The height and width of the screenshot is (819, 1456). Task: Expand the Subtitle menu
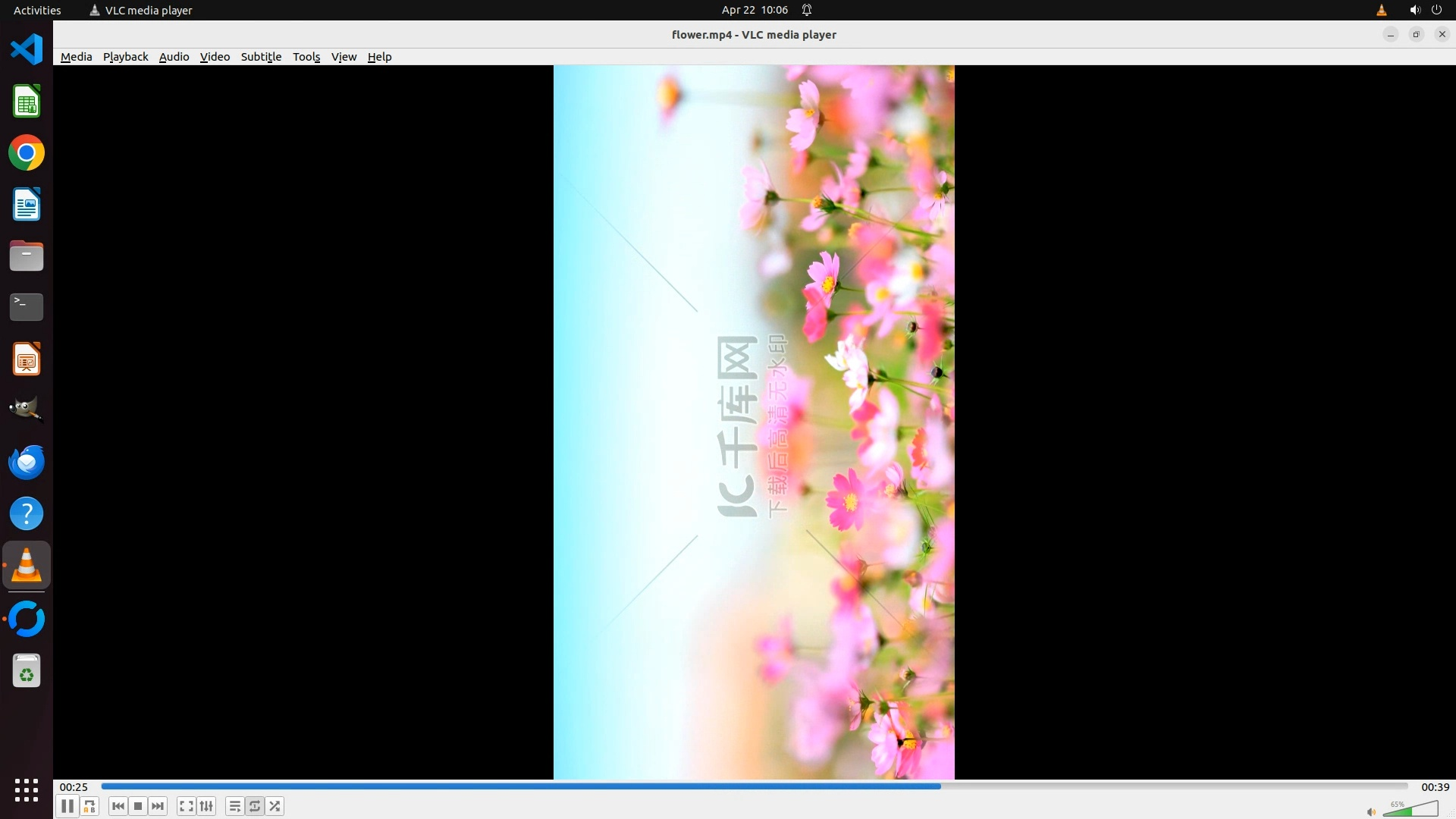point(261,57)
